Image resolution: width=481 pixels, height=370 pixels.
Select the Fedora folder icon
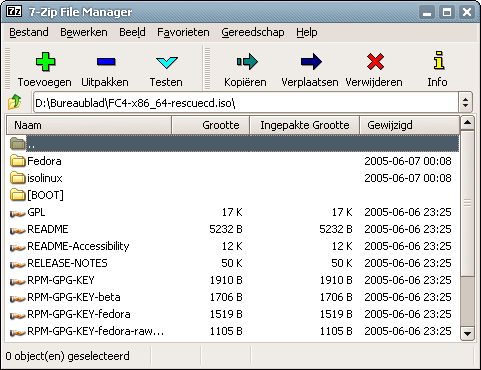(18, 161)
